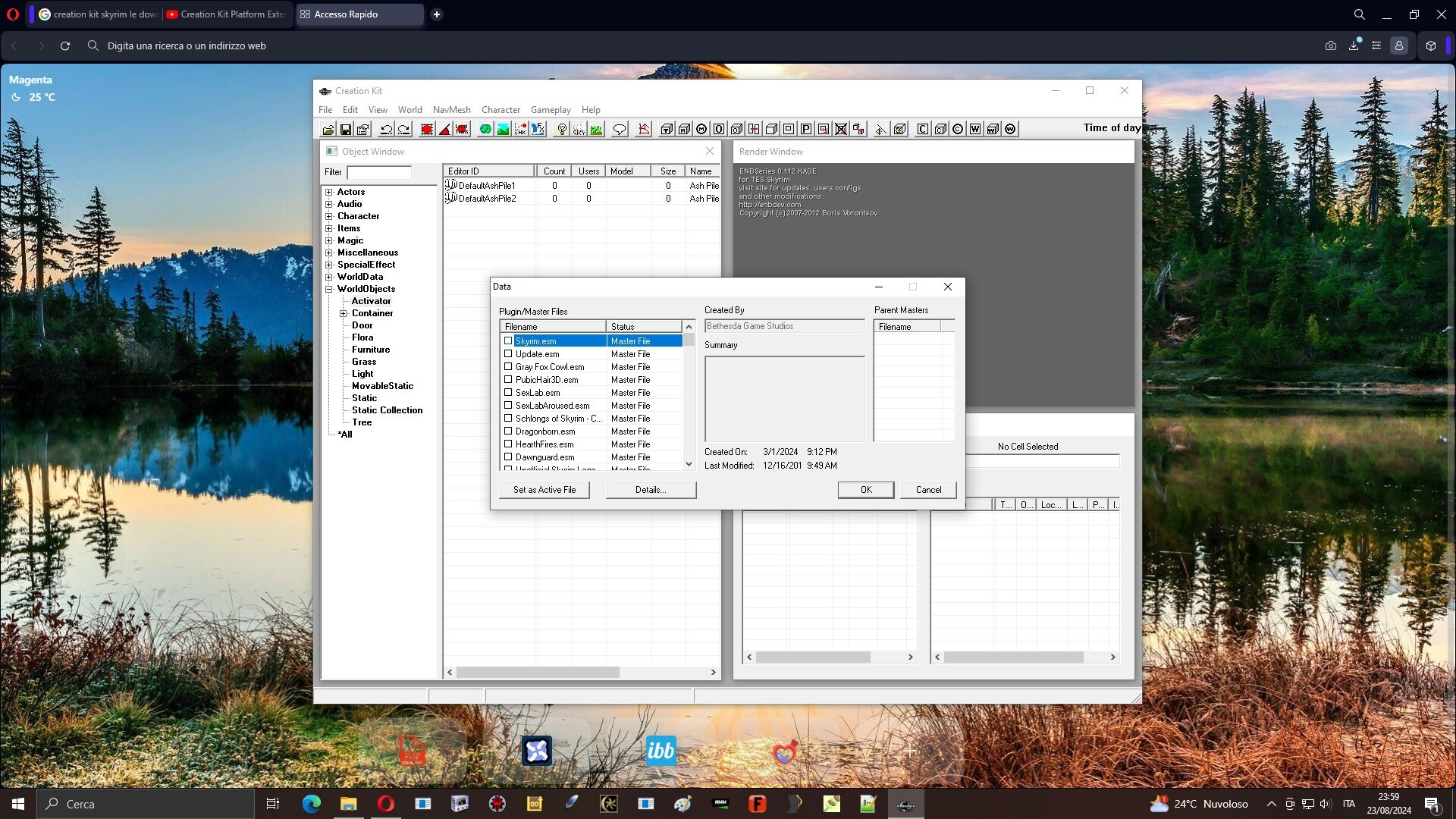Expand the Actors tree node

[x=329, y=192]
